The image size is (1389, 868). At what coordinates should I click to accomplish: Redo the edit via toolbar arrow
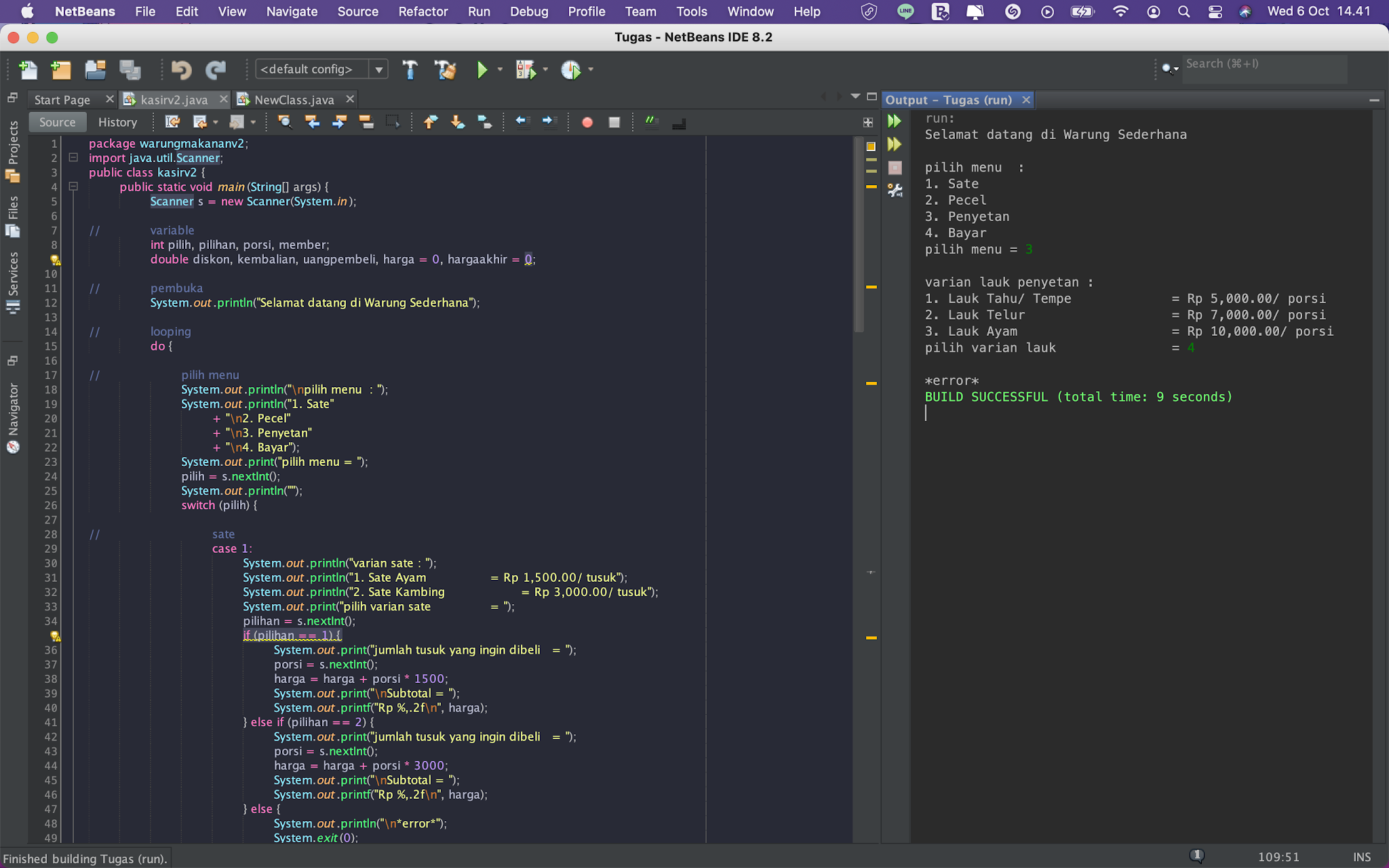point(216,69)
